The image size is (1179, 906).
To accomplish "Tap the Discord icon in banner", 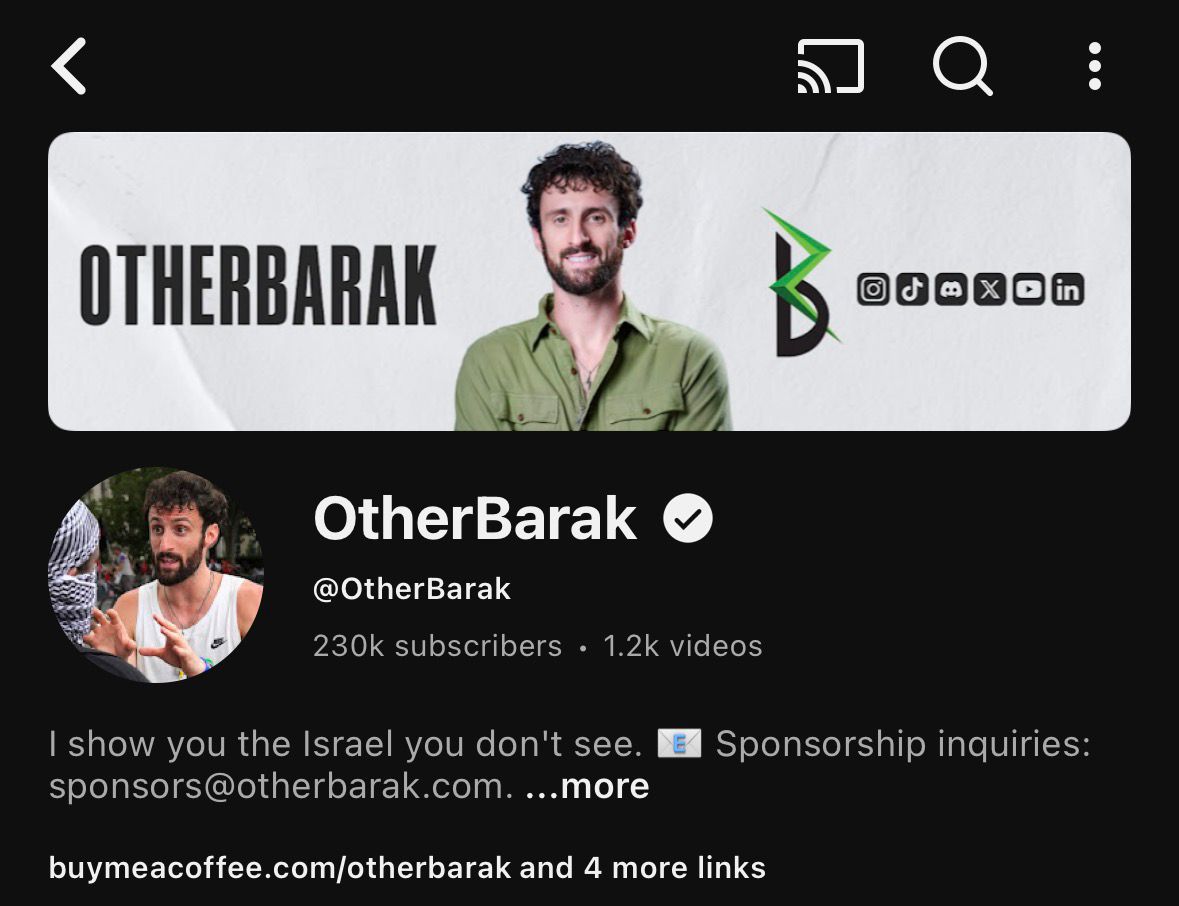I will (x=951, y=289).
